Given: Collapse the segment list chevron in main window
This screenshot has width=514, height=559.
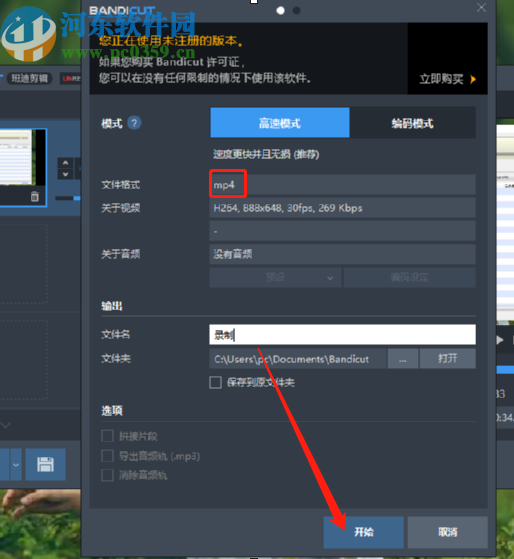Looking at the screenshot, I should click(x=6, y=425).
